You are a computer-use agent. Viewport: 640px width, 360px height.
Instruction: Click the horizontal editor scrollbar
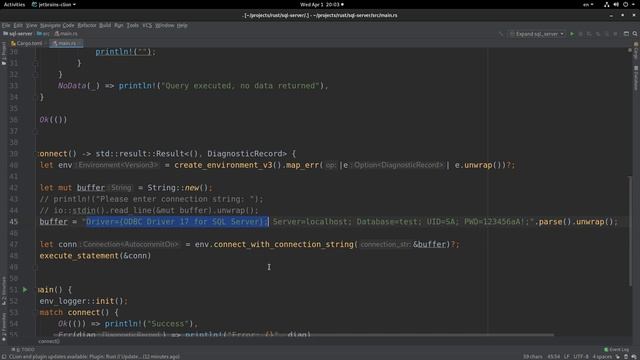tap(296, 335)
